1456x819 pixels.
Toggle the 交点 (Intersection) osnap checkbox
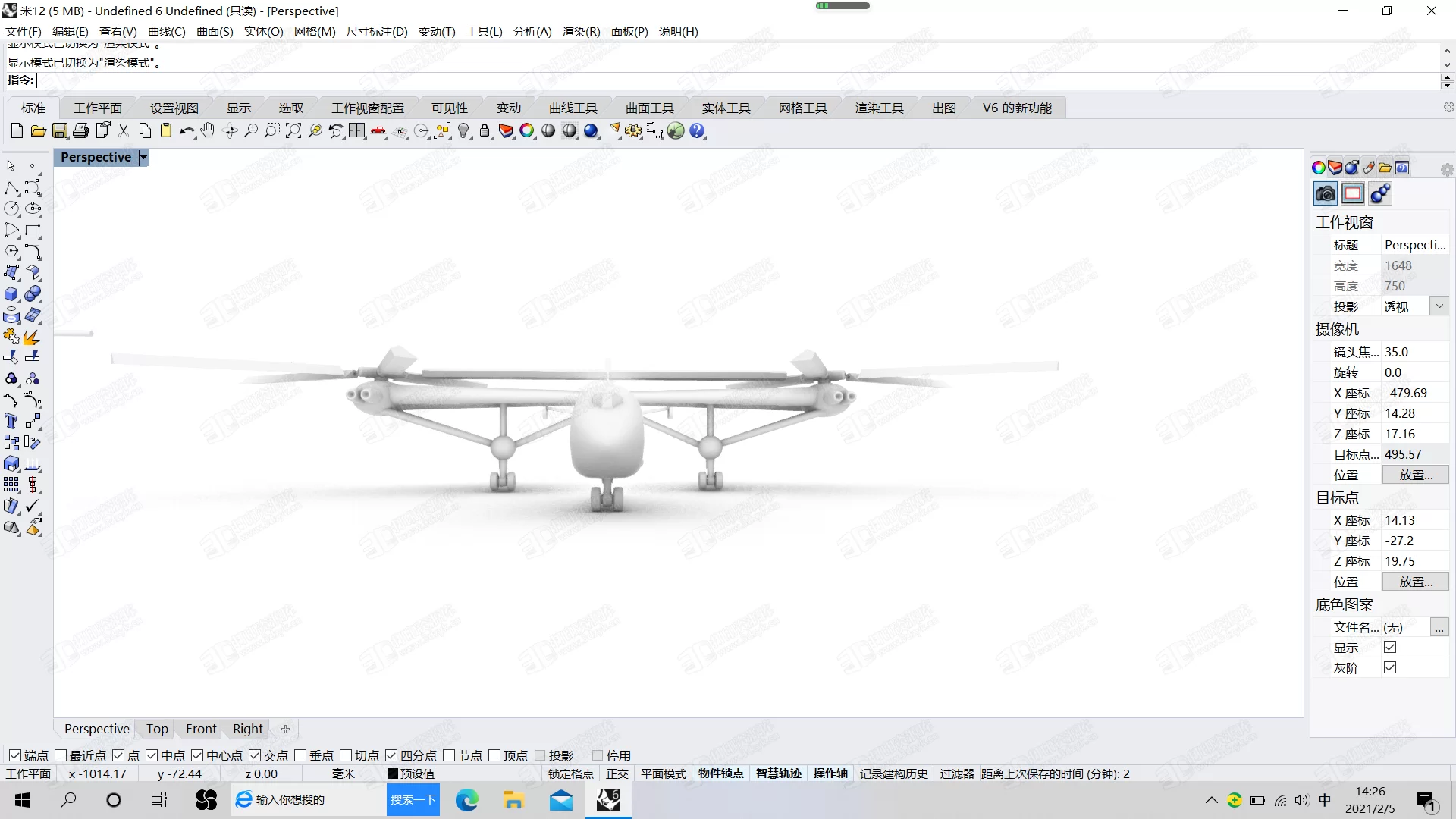tap(255, 755)
